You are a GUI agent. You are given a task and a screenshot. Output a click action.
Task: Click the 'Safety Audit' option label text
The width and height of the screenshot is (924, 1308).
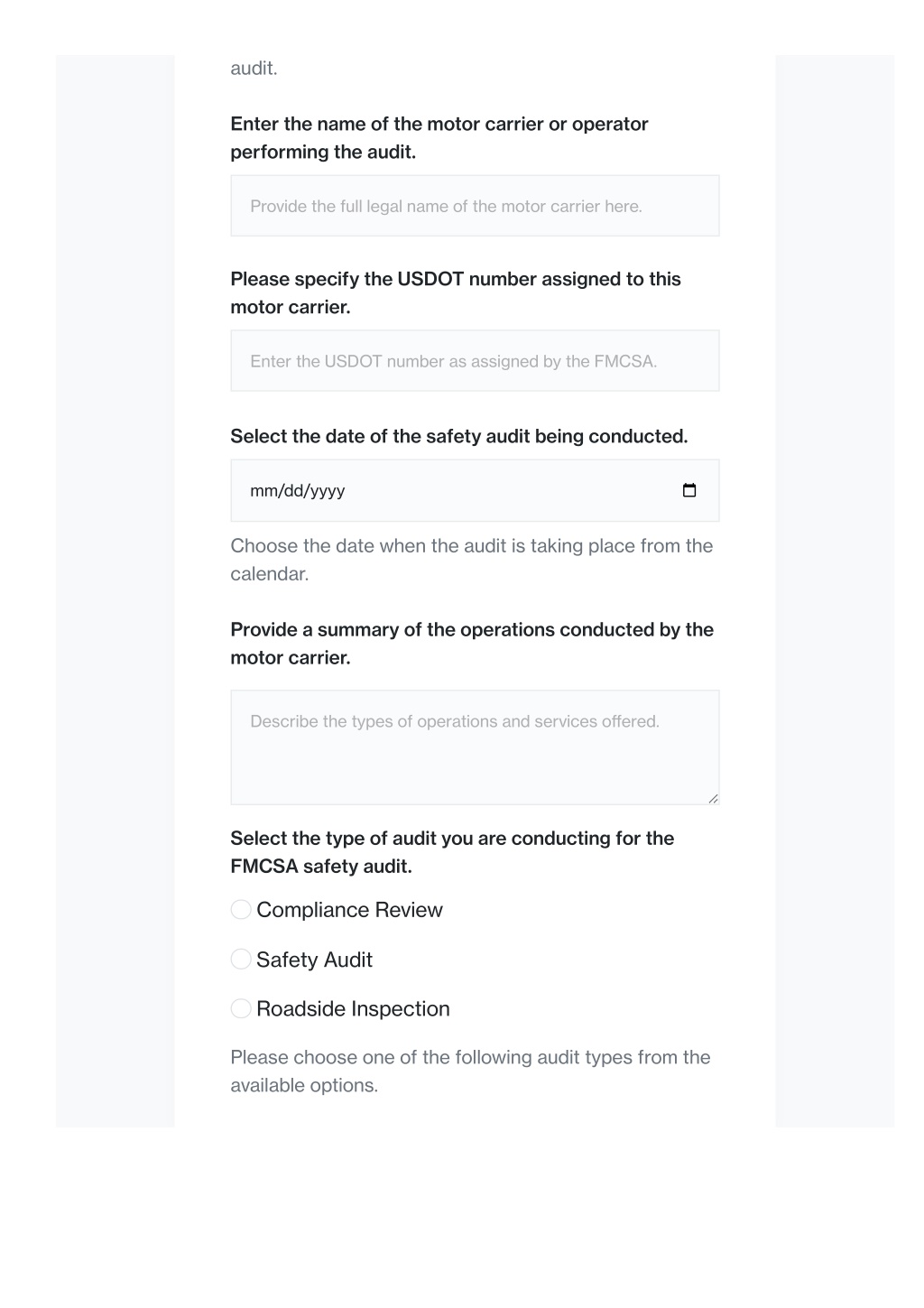(314, 960)
